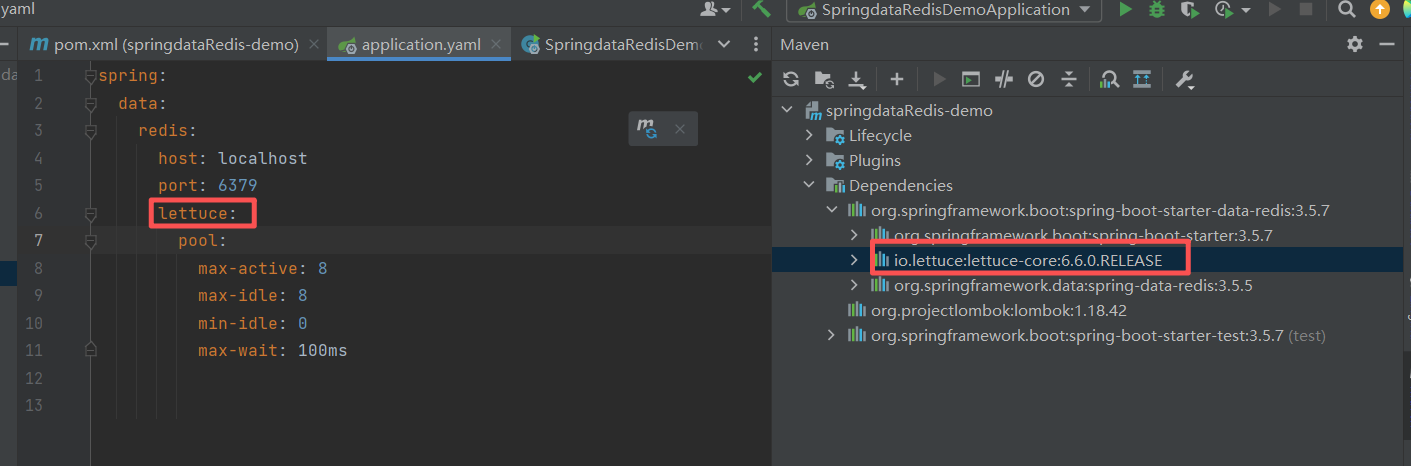Click floating Load Maven Changes icon in editor

tap(647, 128)
